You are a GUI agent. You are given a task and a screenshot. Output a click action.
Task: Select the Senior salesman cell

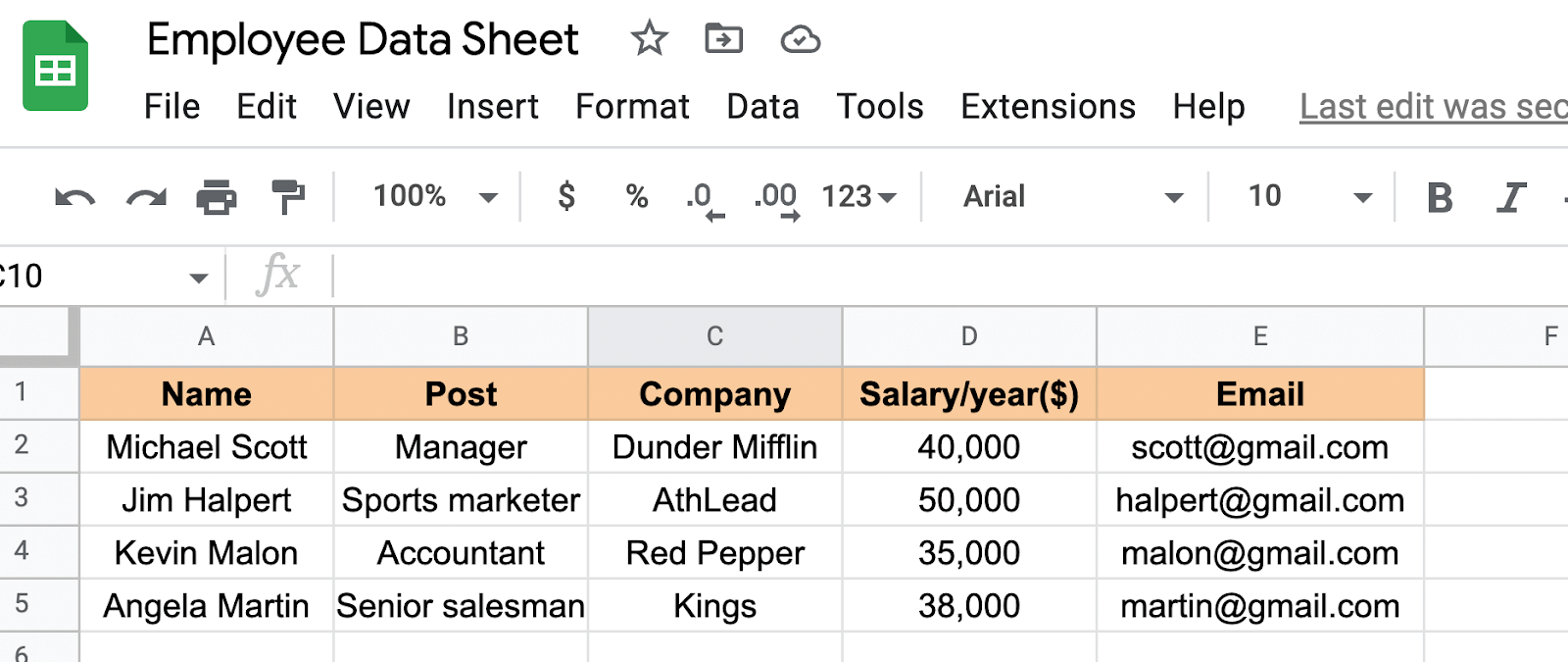coord(461,606)
